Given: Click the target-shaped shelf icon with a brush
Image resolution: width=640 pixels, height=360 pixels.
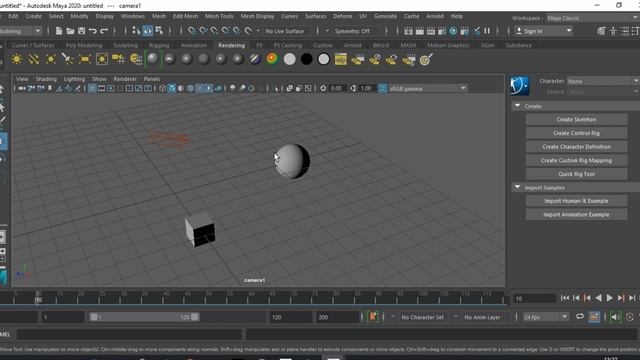Looking at the screenshot, I should (426, 60).
